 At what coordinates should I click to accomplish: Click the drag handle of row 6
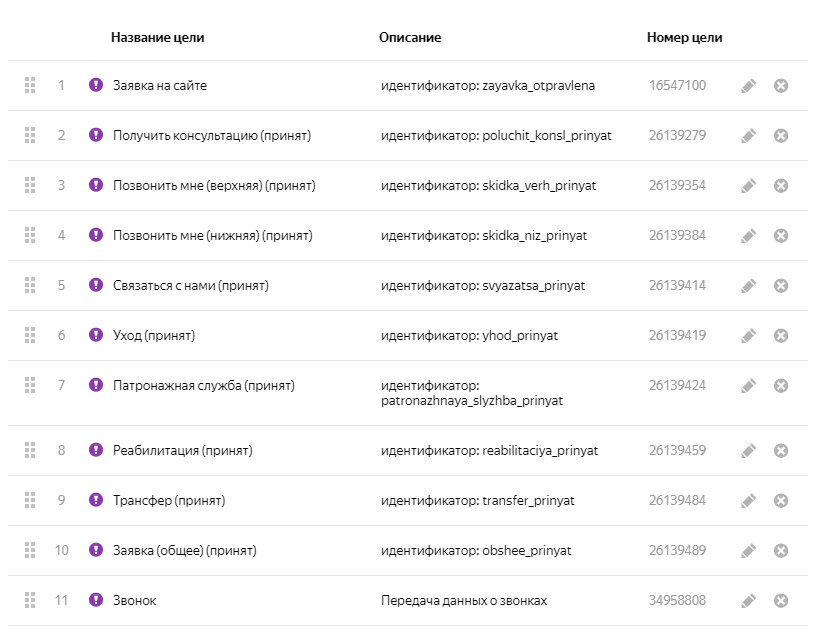(x=30, y=335)
